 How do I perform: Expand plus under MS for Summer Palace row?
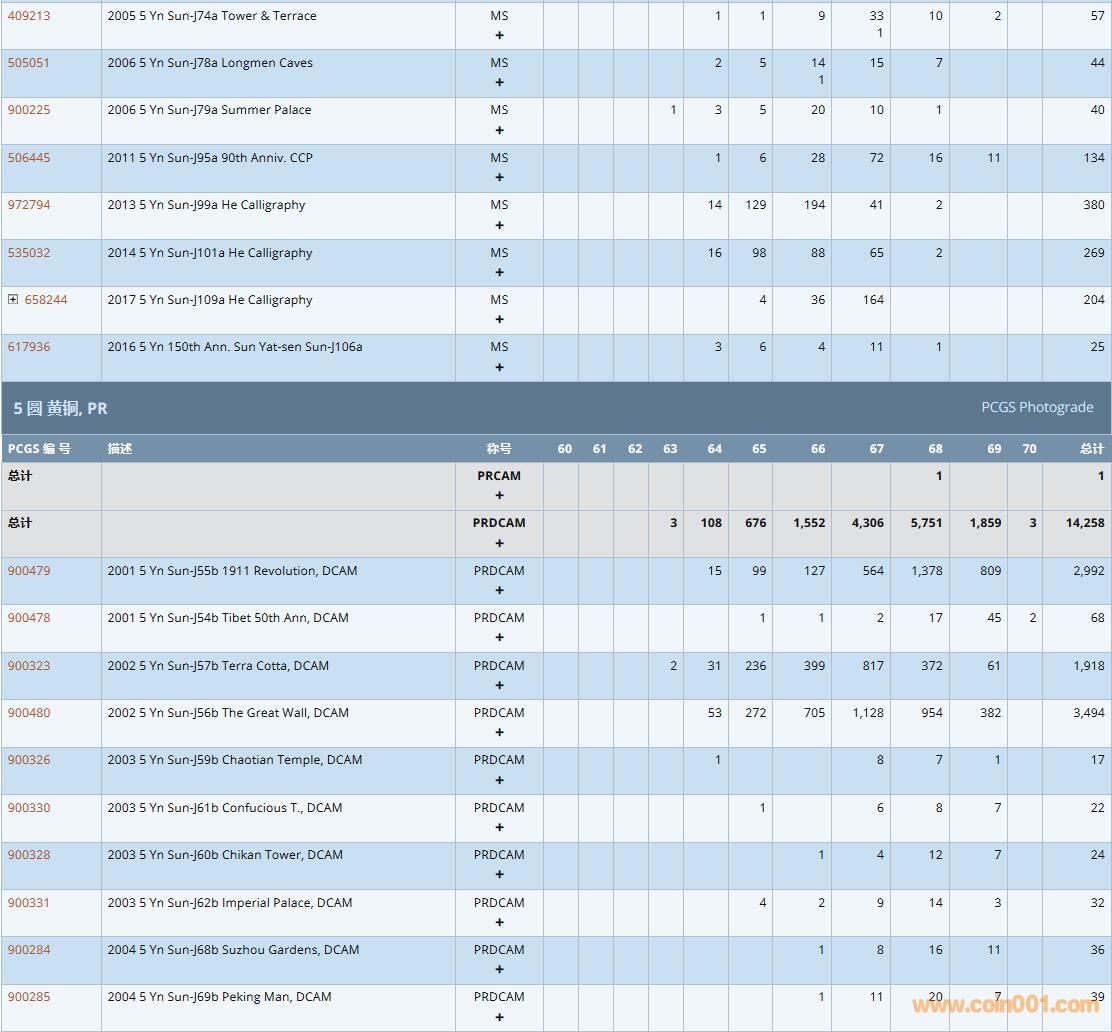[499, 130]
